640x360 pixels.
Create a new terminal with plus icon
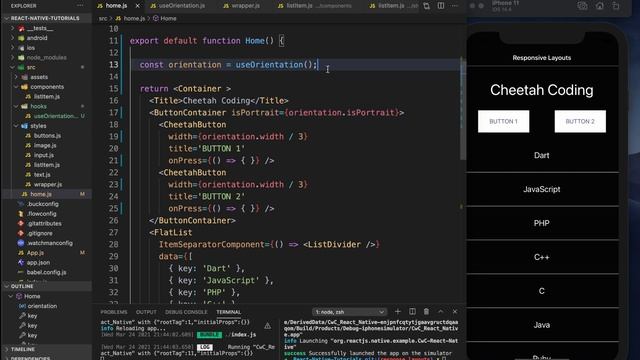tap(398, 312)
